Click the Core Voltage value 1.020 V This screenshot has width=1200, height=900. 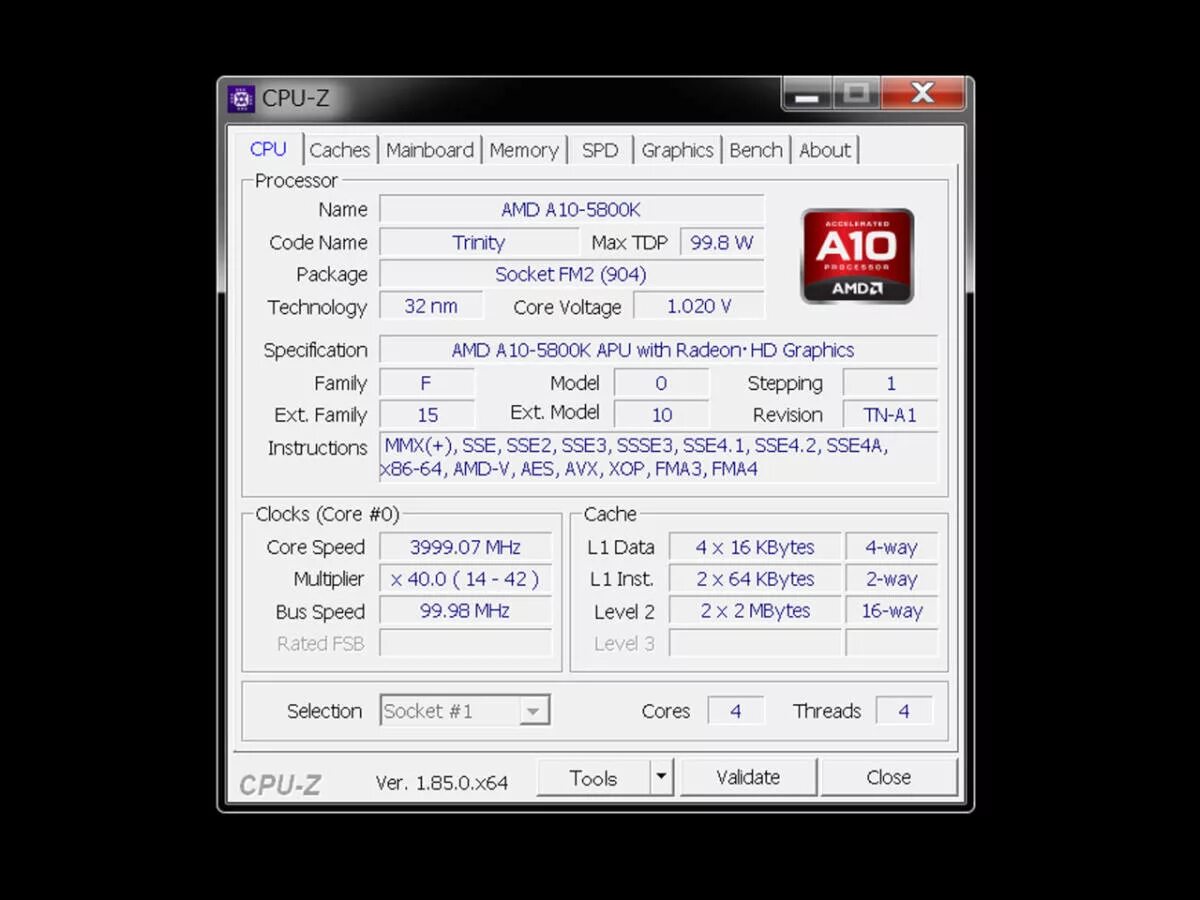point(699,306)
